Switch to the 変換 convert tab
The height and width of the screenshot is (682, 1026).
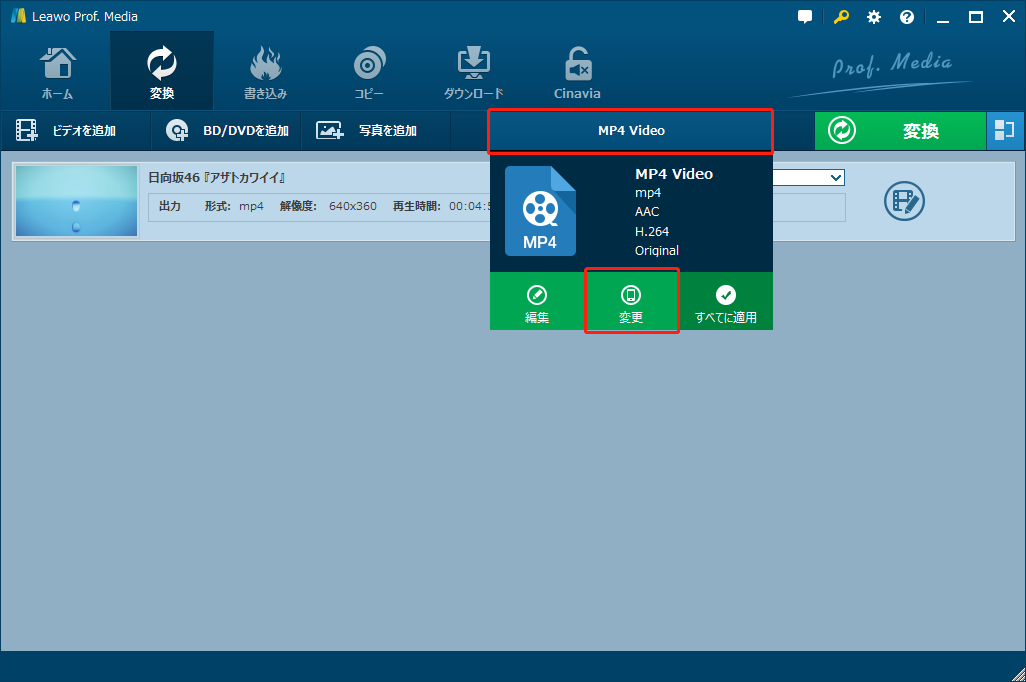[162, 72]
